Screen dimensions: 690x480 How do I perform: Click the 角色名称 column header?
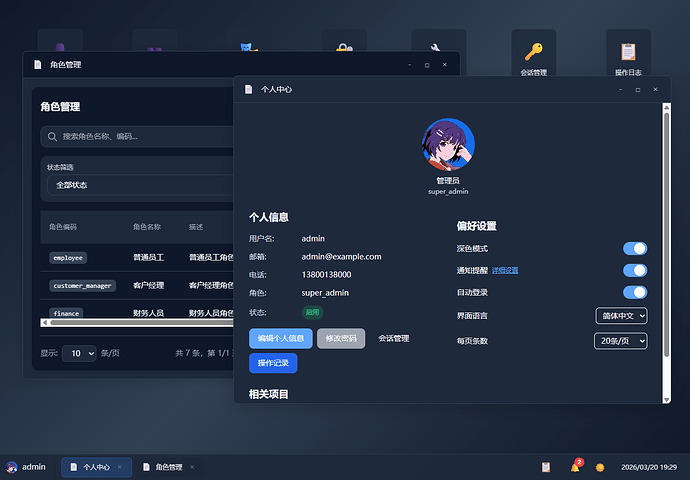tap(147, 227)
